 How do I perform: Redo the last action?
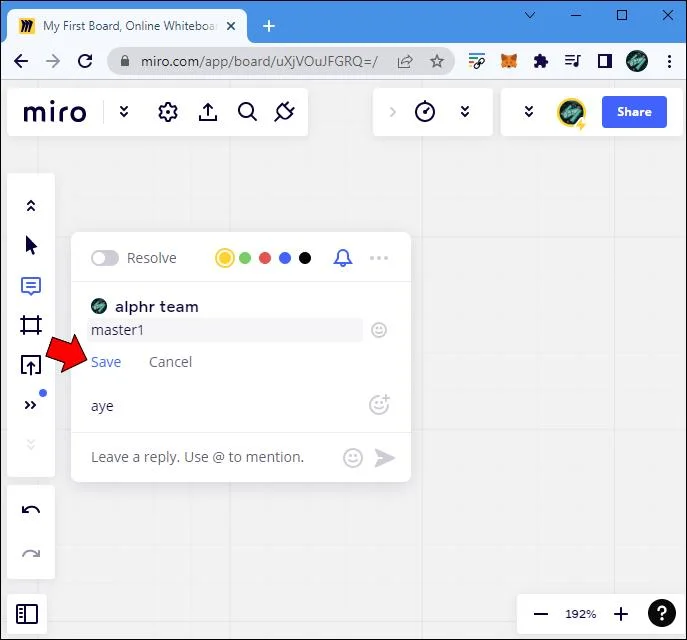coord(31,554)
